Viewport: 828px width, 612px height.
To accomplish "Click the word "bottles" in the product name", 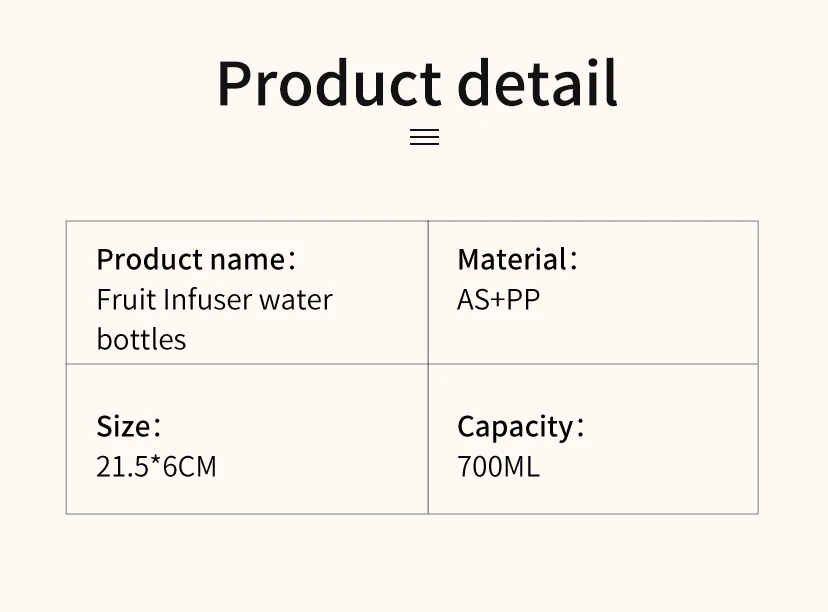I will pos(141,339).
